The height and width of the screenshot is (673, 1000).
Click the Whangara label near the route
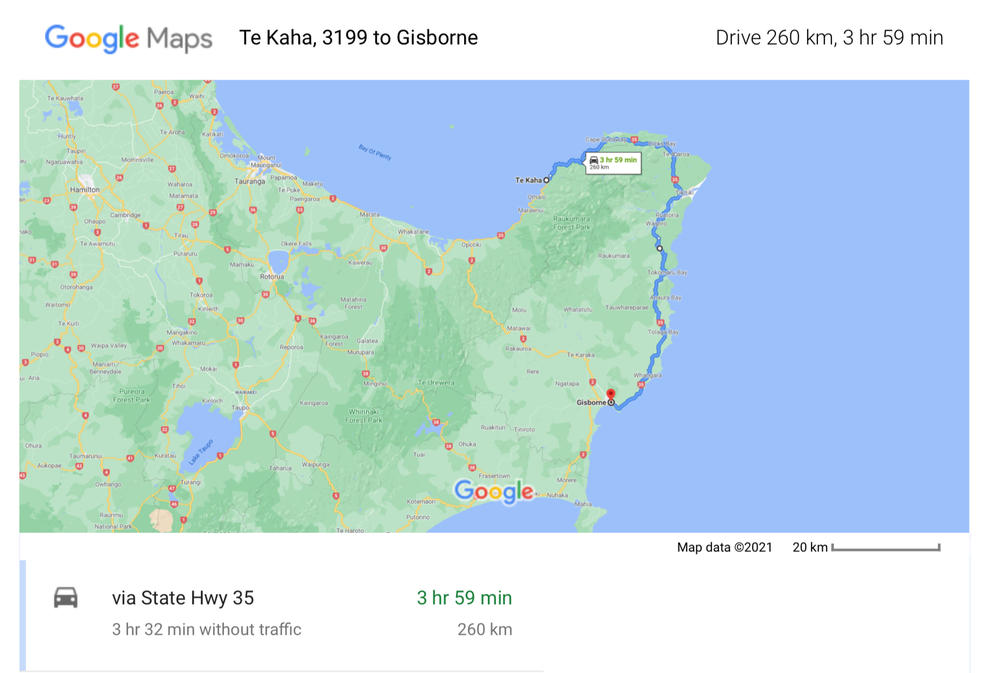648,375
